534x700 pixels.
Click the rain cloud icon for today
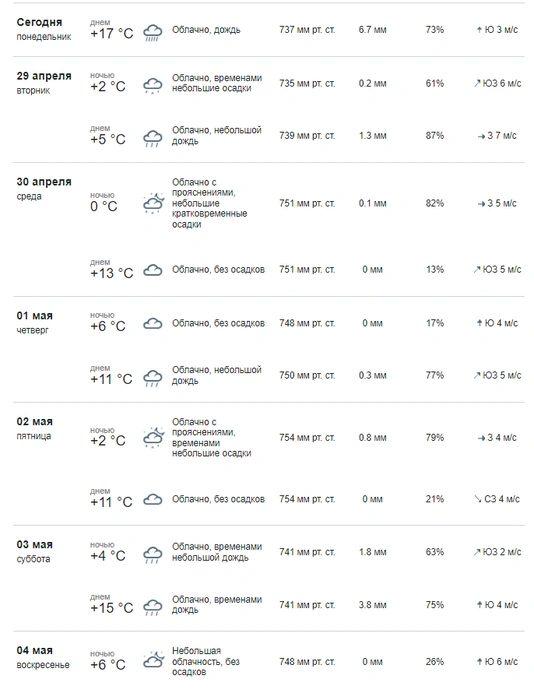[x=152, y=33]
